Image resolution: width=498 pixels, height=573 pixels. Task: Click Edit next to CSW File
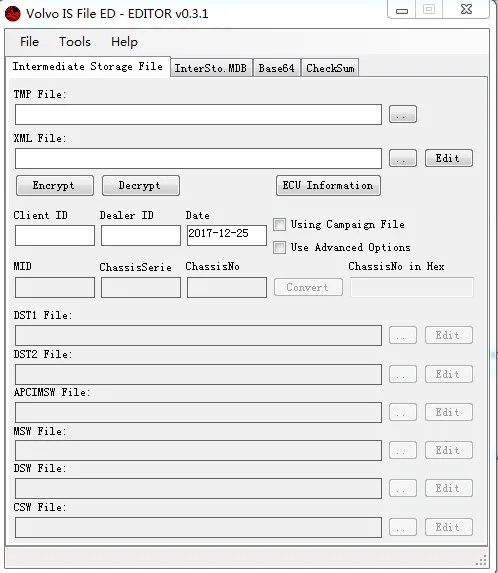[449, 527]
